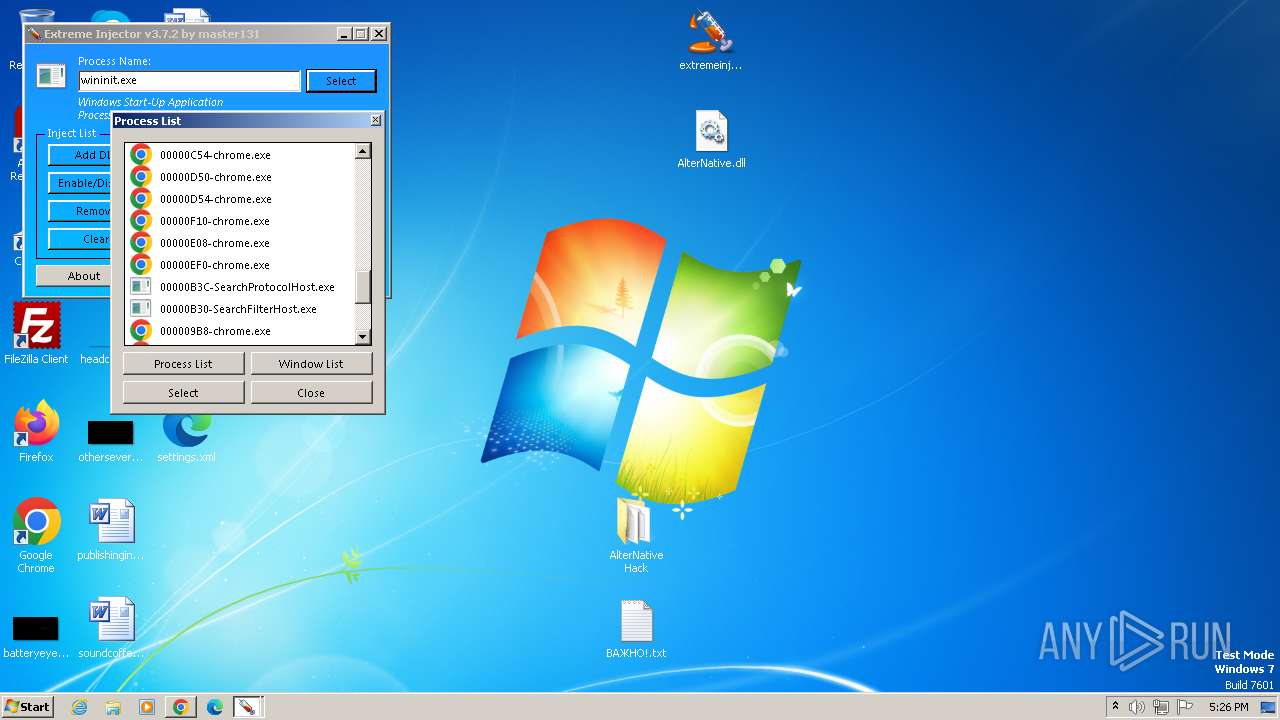Select the Google Chrome desktop shortcut

click(36, 536)
